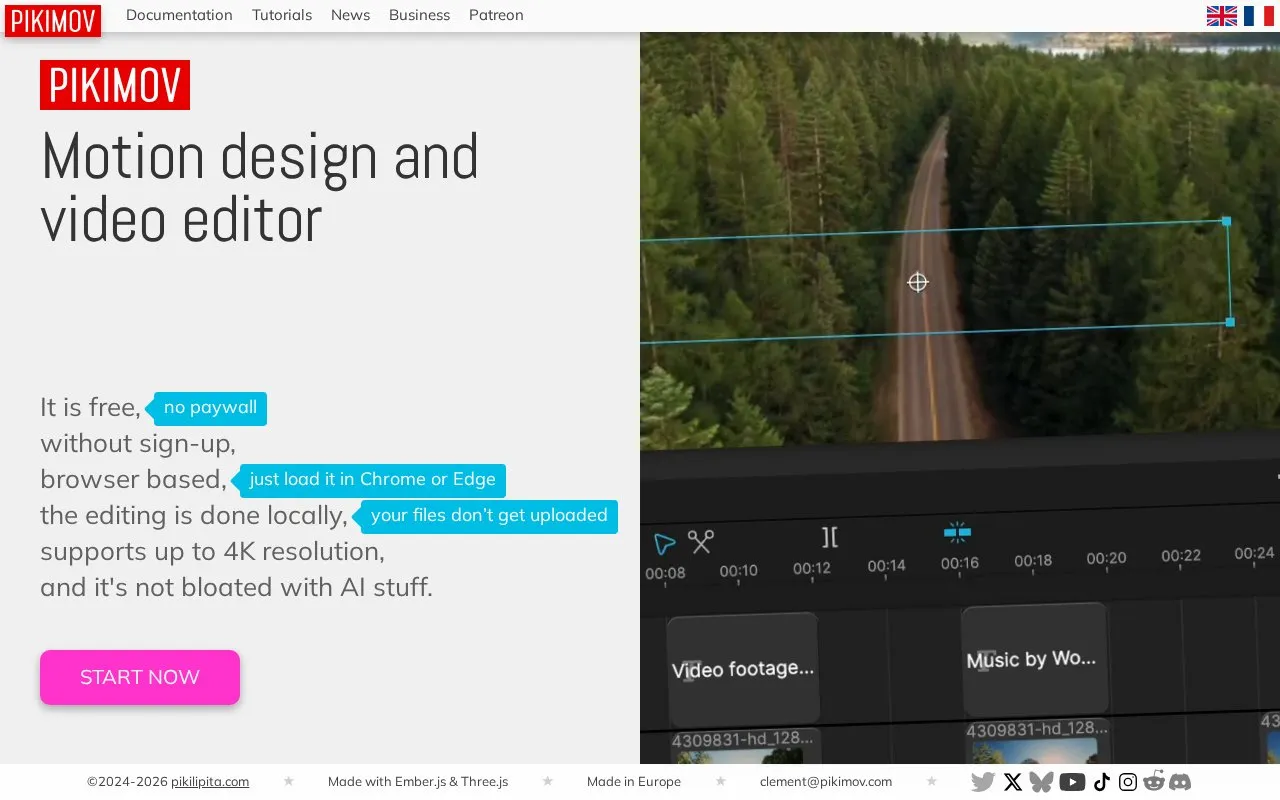Click the "supports up to 4K resolution," line
1280x800 pixels.
click(x=212, y=552)
